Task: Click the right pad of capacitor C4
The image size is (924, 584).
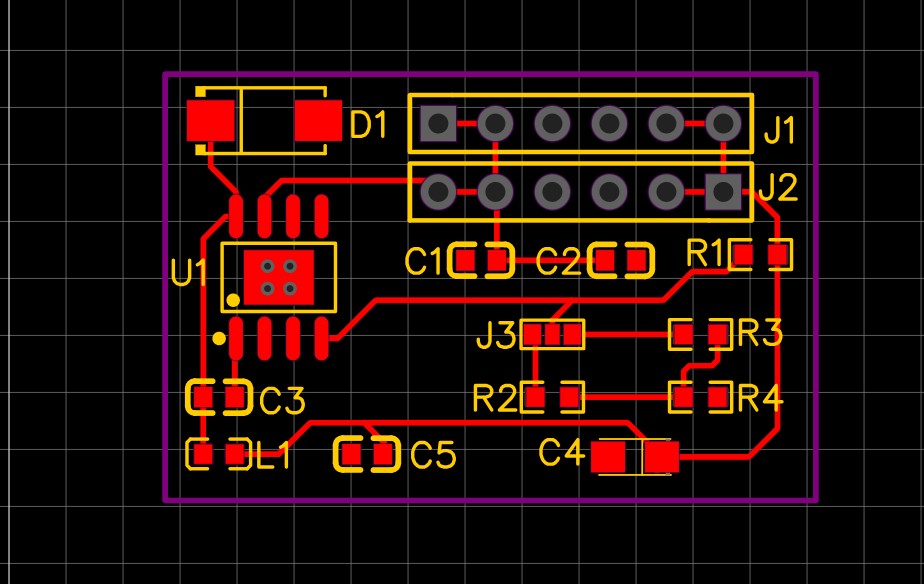Action: coord(661,457)
